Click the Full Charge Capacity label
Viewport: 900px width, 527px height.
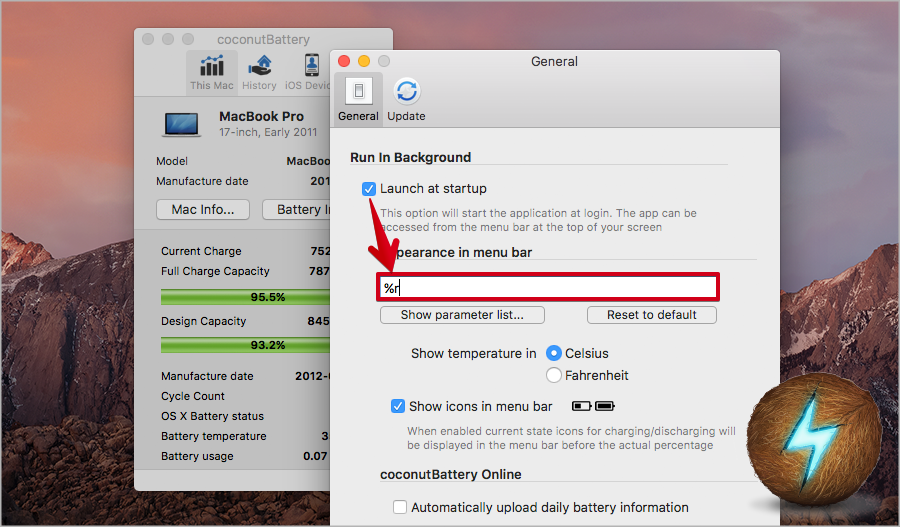[215, 271]
